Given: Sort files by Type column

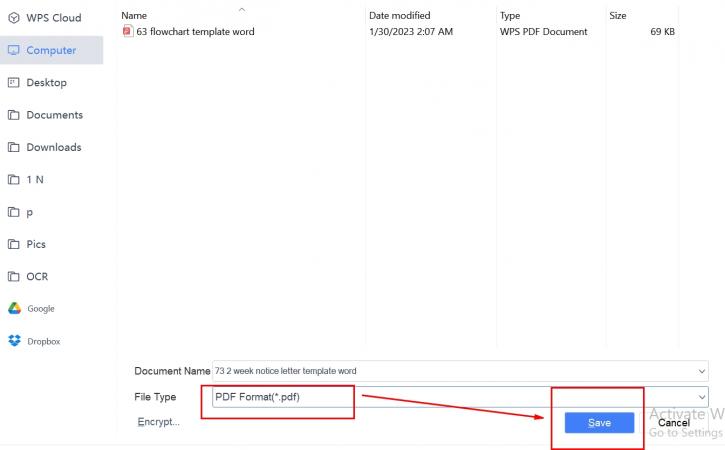Looking at the screenshot, I should (x=510, y=16).
